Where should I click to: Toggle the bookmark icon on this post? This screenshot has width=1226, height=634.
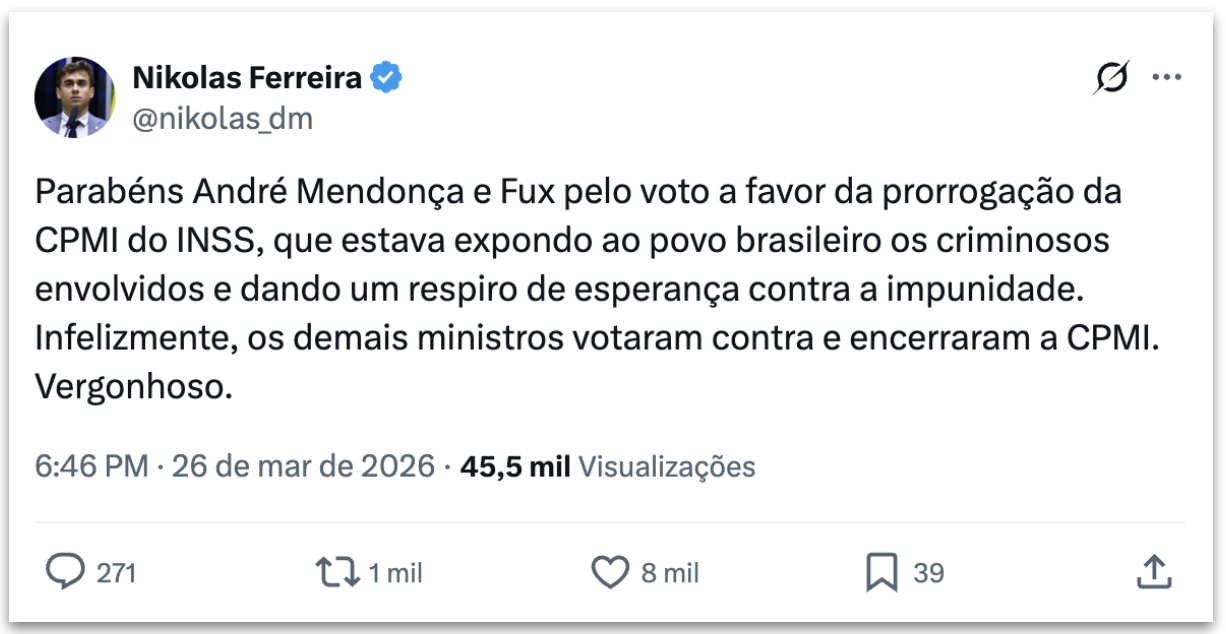click(881, 572)
